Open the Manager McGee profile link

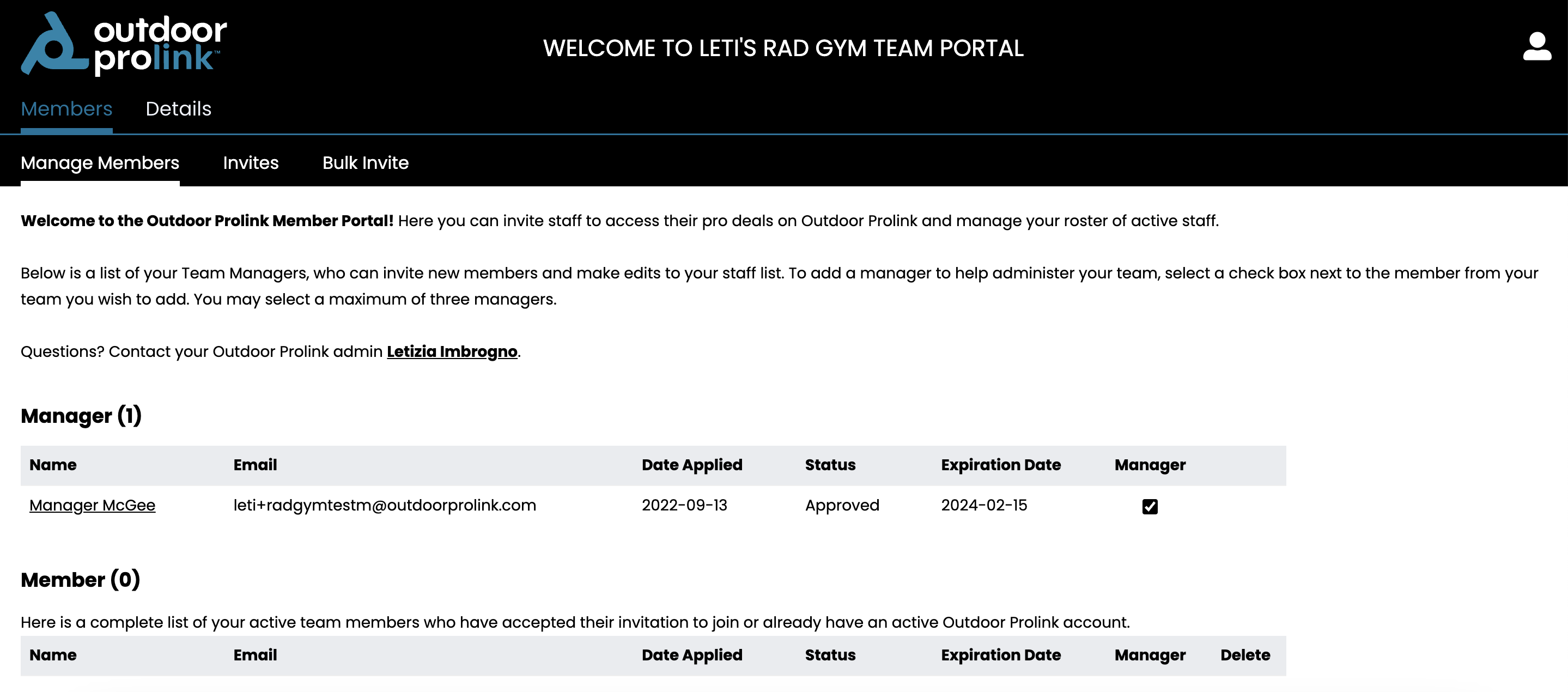93,505
